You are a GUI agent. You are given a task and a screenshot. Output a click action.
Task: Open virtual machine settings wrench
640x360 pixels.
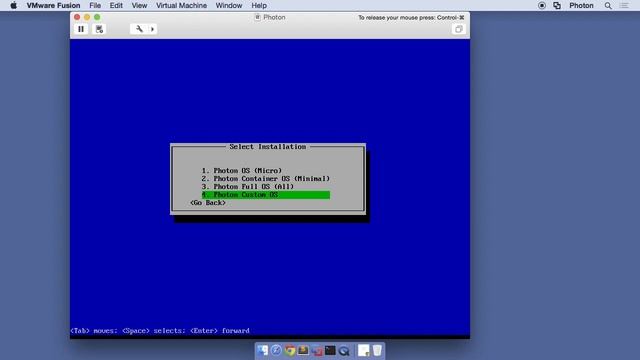139,29
